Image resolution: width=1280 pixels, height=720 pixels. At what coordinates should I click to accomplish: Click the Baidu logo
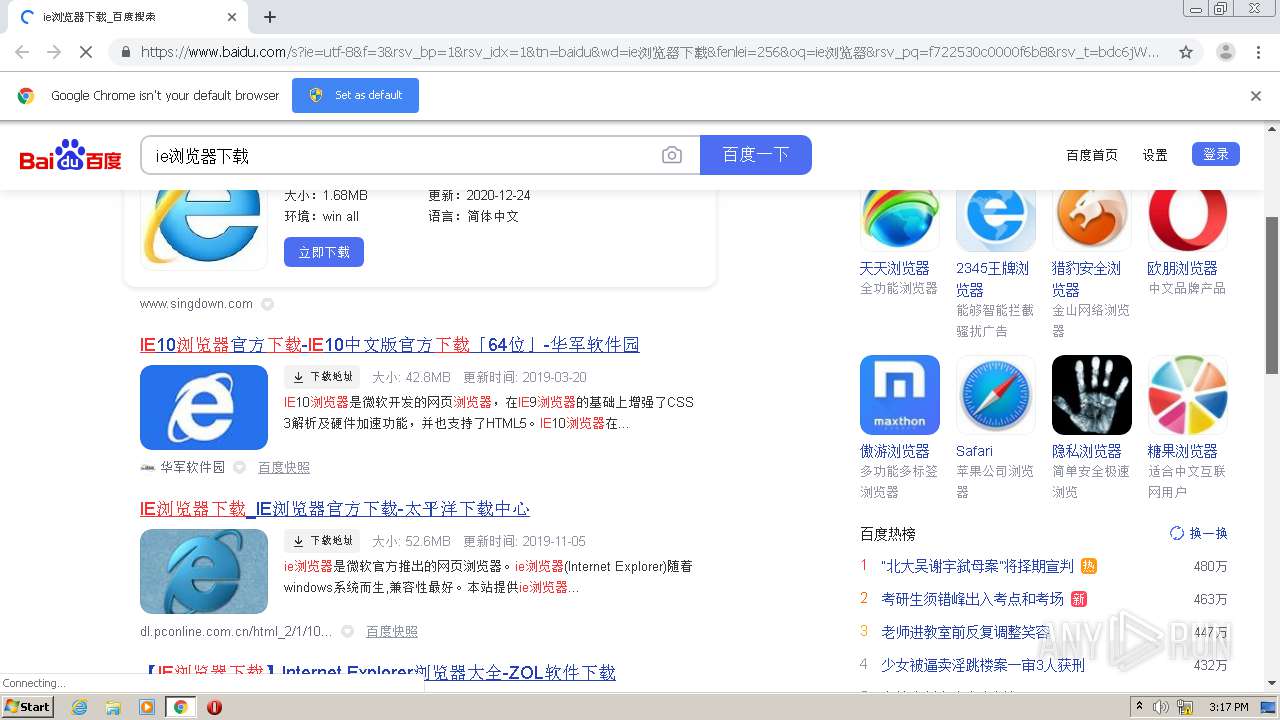click(70, 155)
